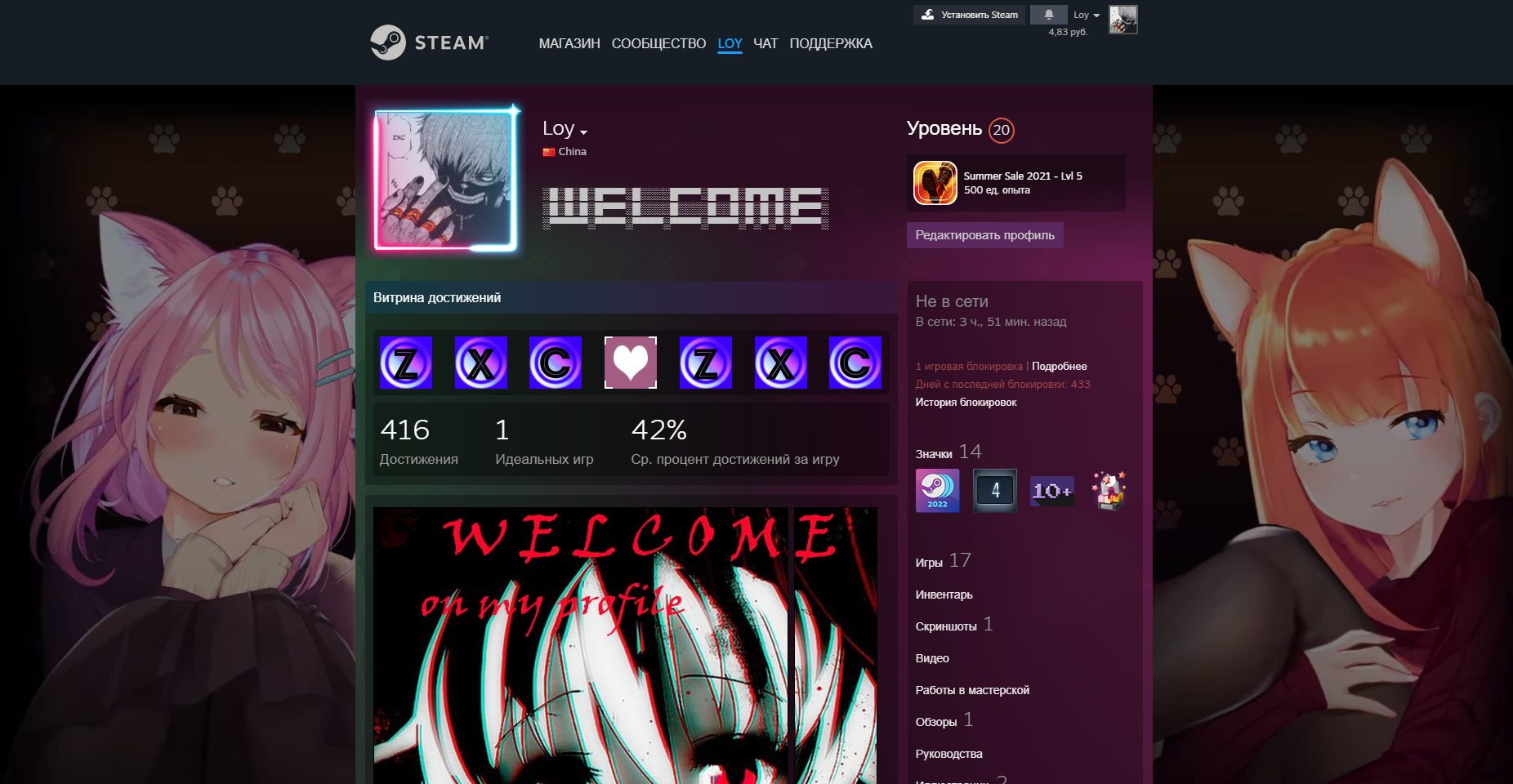Open the 1 Идеальных игр stat
Viewport: 1513px width, 784px height.
544,442
